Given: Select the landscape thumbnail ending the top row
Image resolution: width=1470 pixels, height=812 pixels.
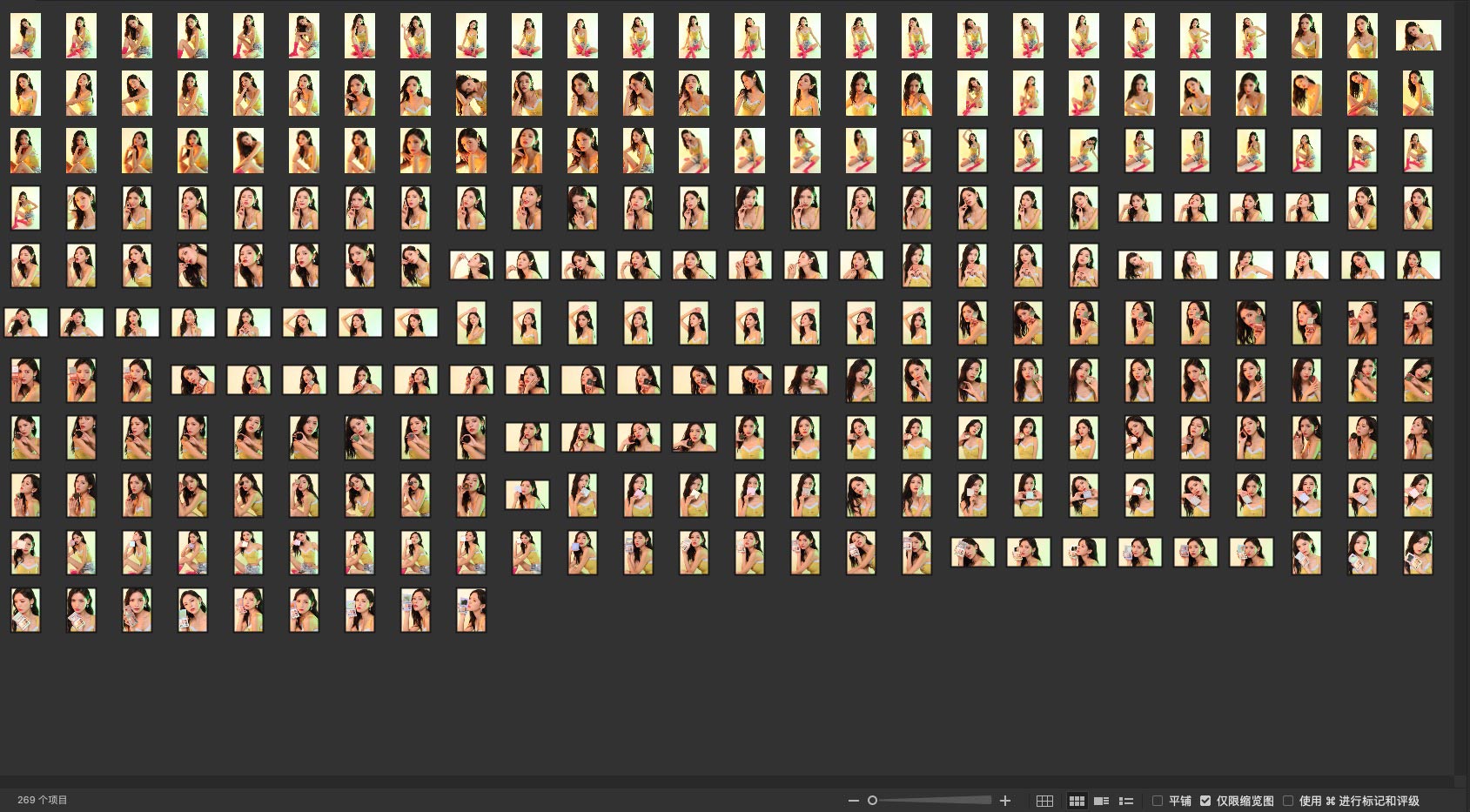Looking at the screenshot, I should pyautogui.click(x=1418, y=36).
